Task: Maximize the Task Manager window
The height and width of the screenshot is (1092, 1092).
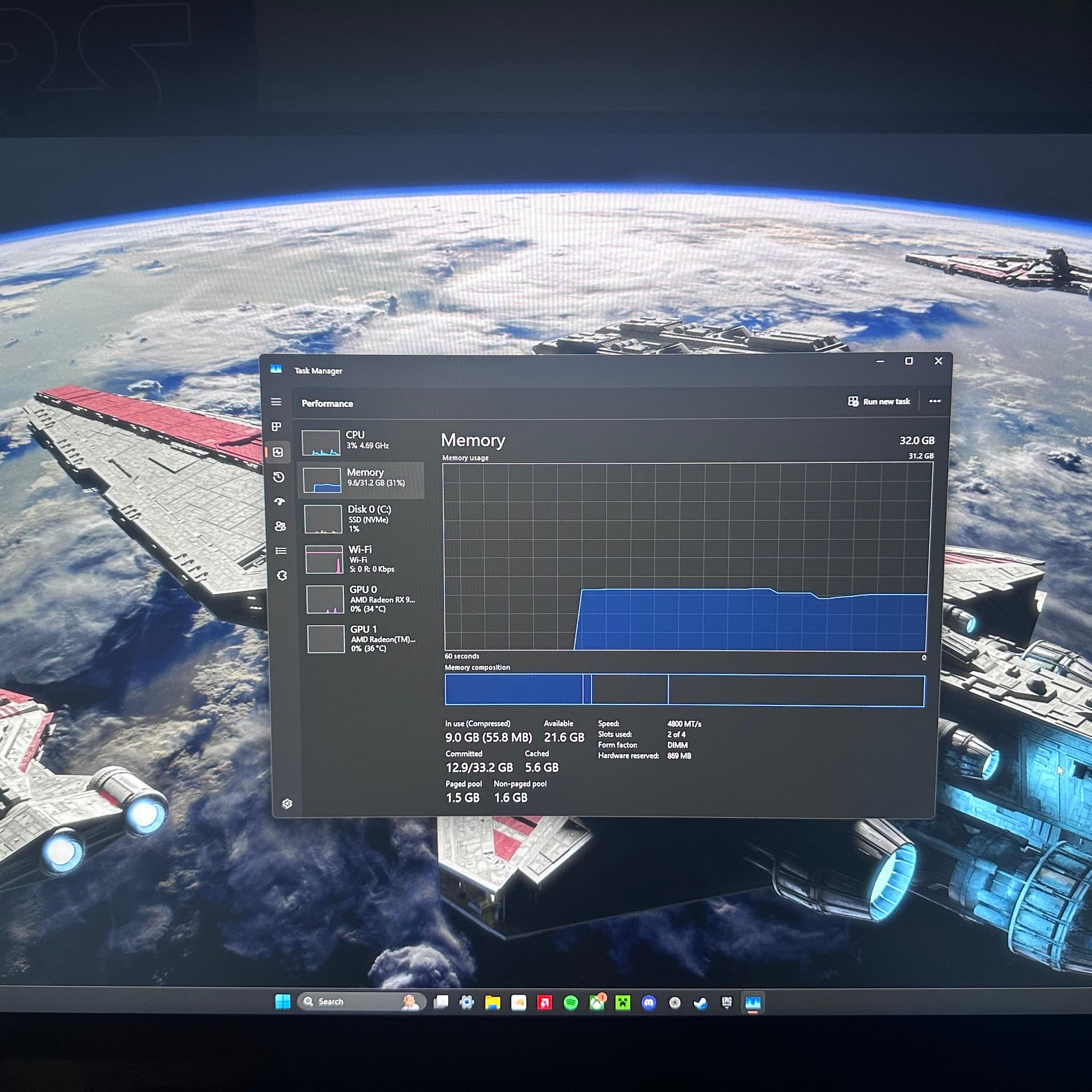Action: pyautogui.click(x=909, y=360)
